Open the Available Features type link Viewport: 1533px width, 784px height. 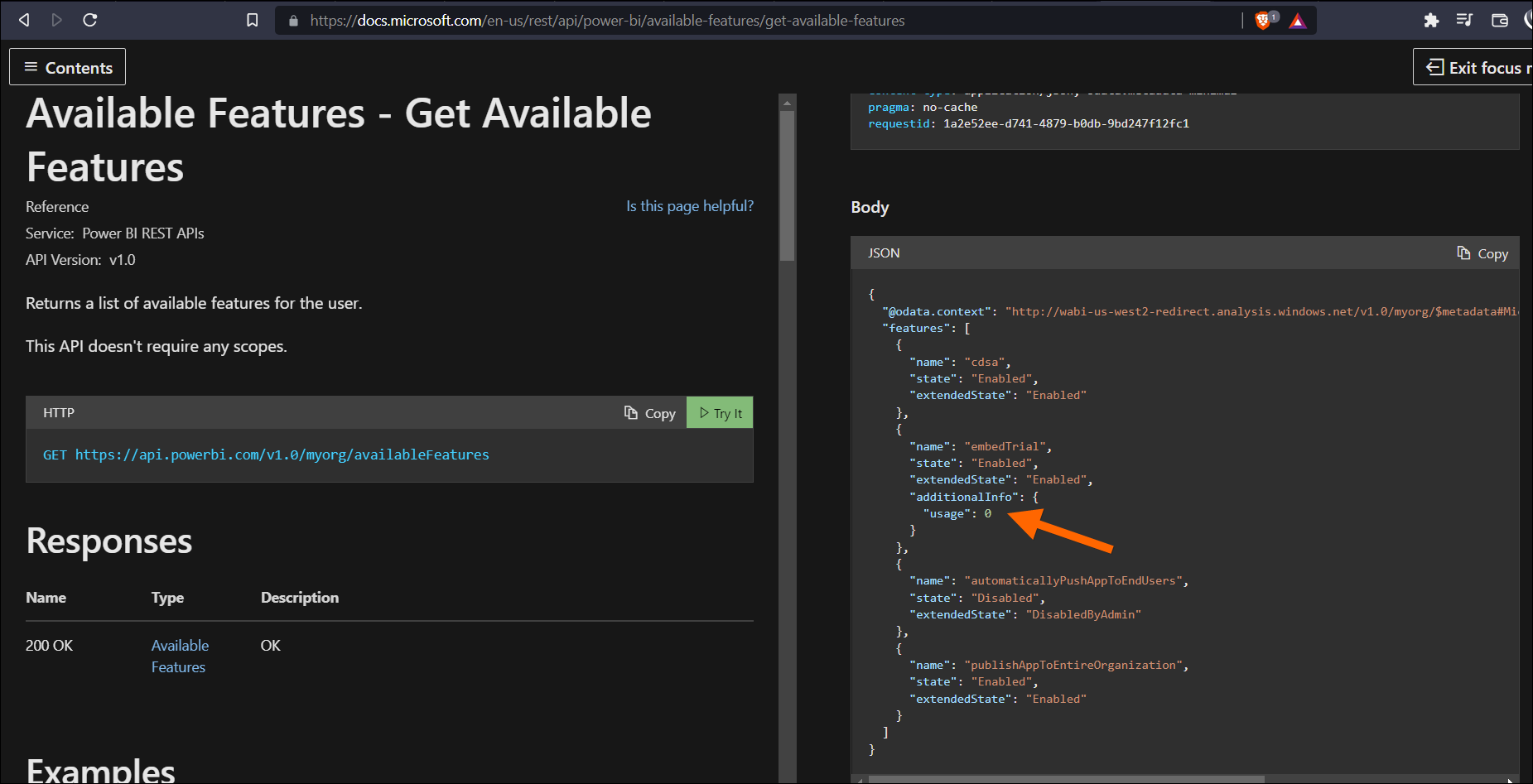[x=180, y=657]
